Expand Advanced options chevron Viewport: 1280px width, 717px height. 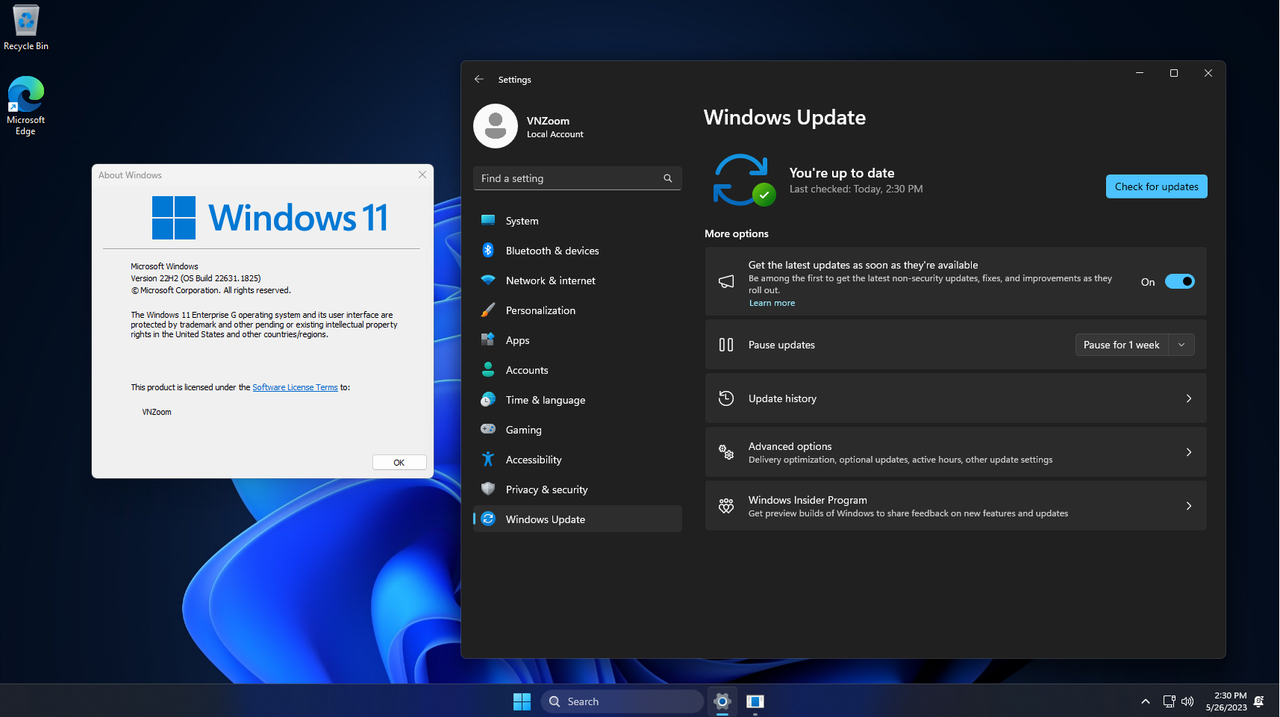coord(1188,452)
